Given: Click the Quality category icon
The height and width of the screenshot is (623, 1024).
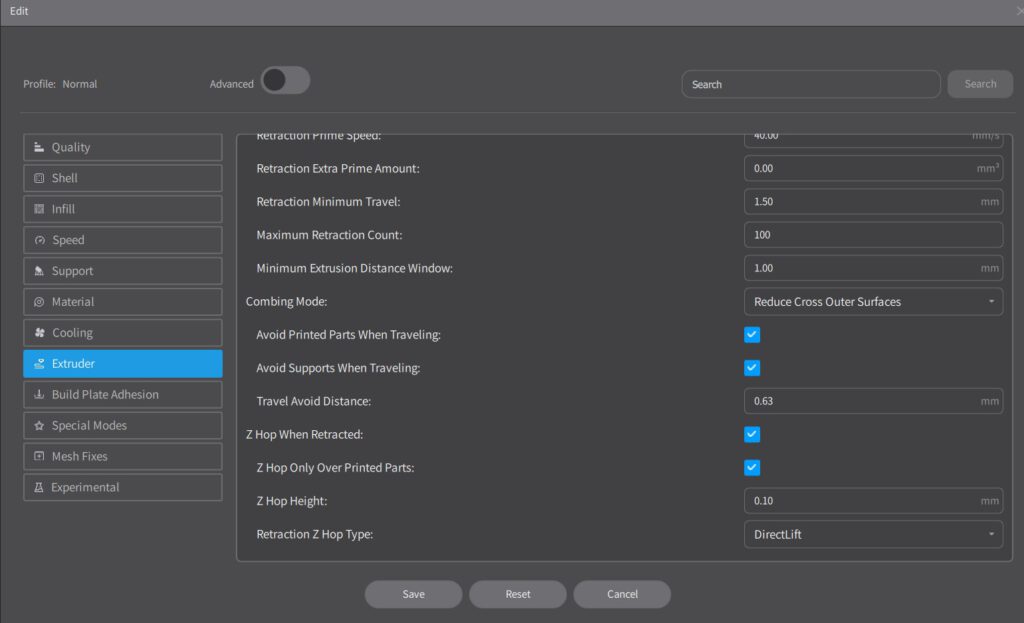Looking at the screenshot, I should point(39,147).
